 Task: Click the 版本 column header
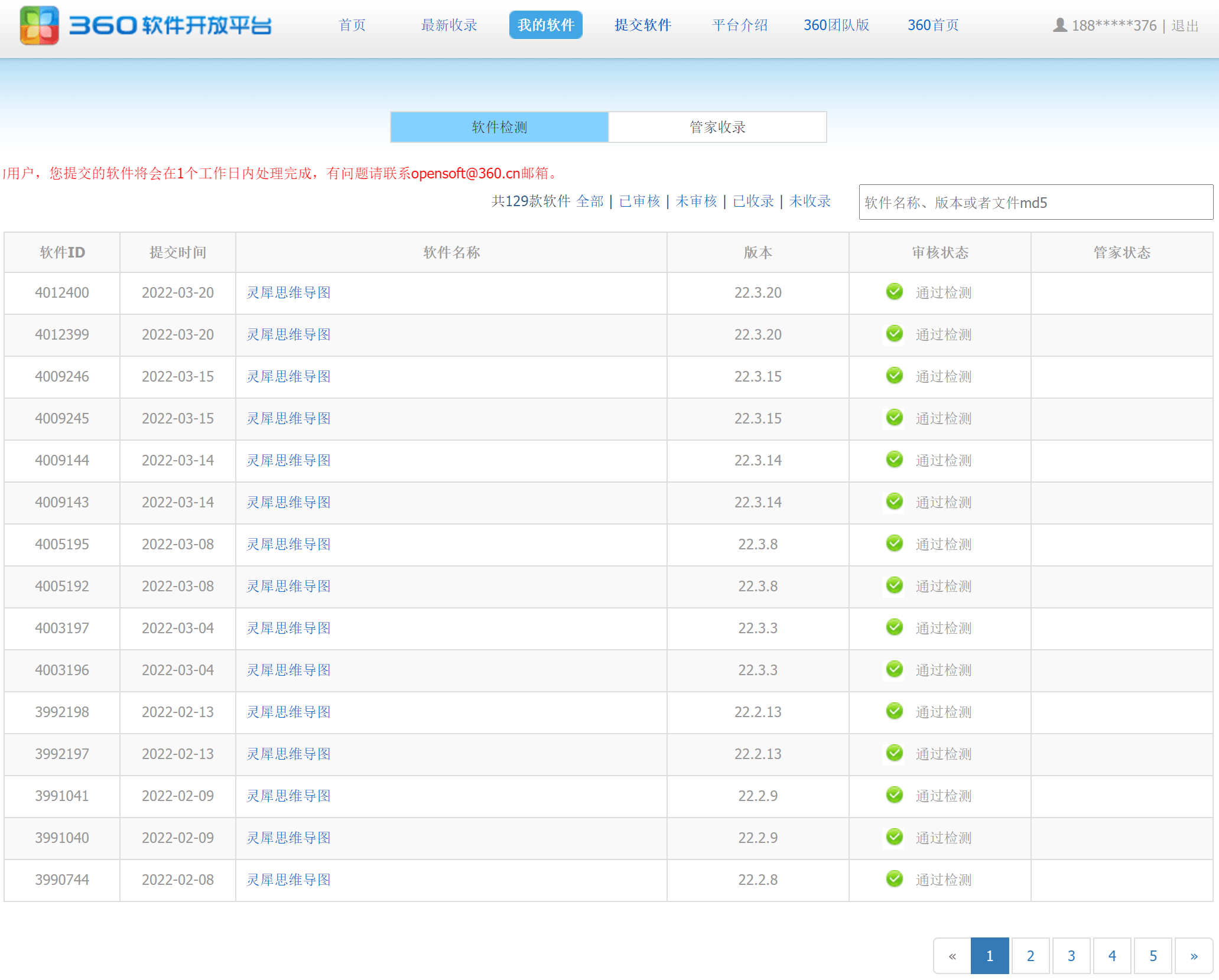tap(758, 252)
